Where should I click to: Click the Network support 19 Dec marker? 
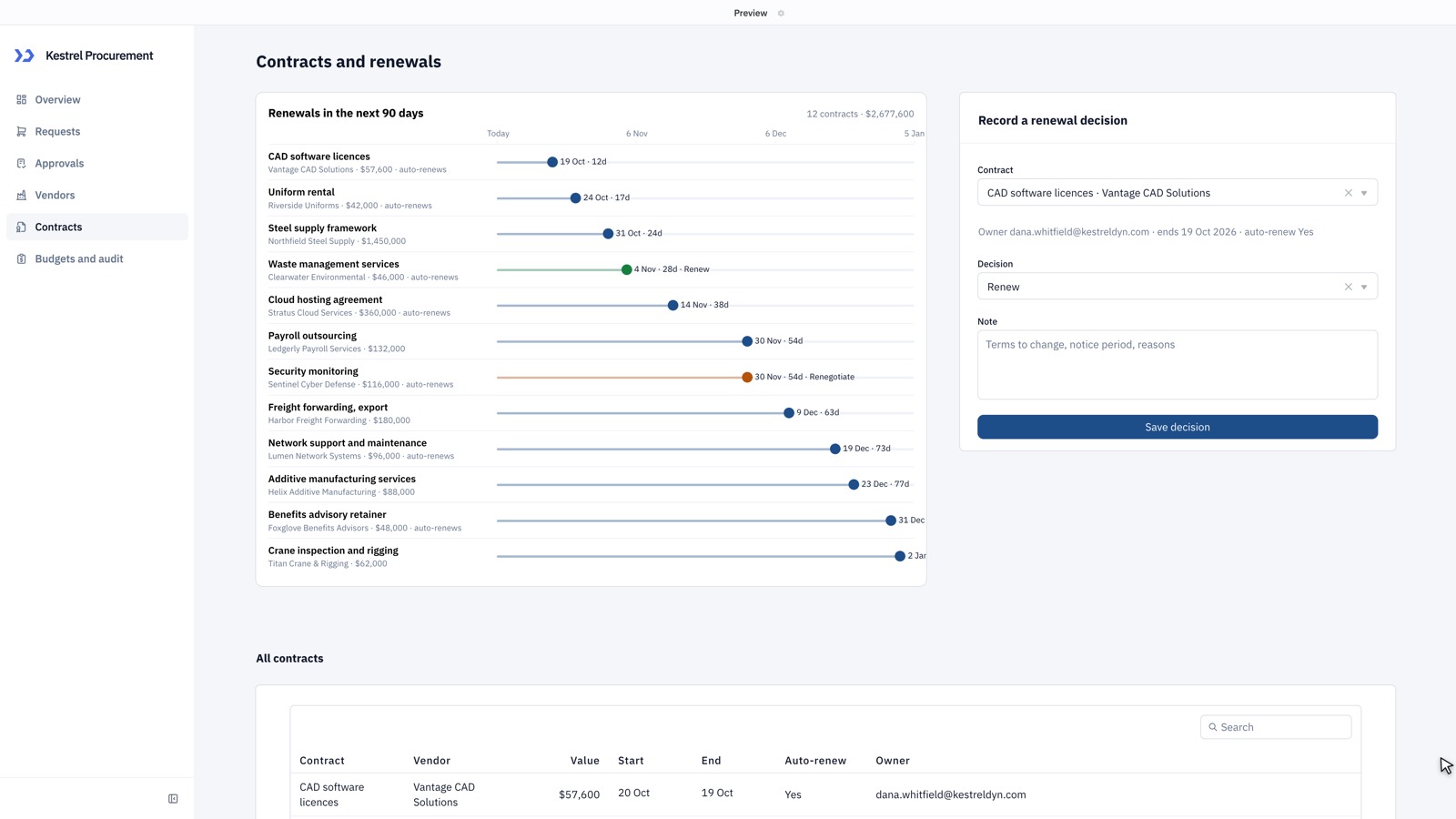(x=835, y=449)
